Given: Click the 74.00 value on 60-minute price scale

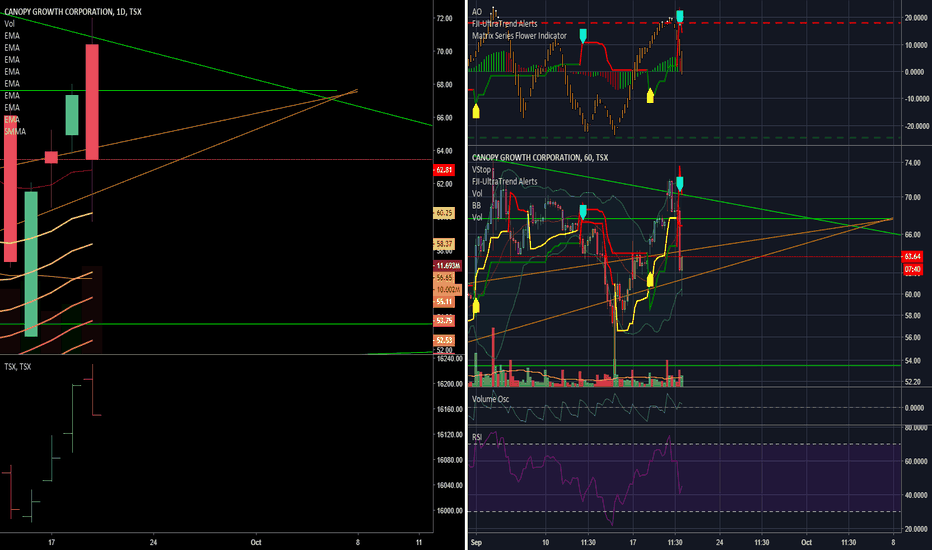Looking at the screenshot, I should coord(912,163).
